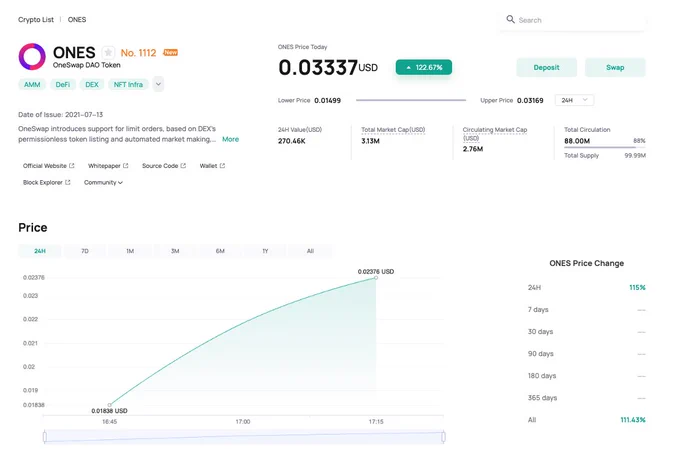The height and width of the screenshot is (456, 680).
Task: Open the Whitepaper link
Action: [x=104, y=166]
